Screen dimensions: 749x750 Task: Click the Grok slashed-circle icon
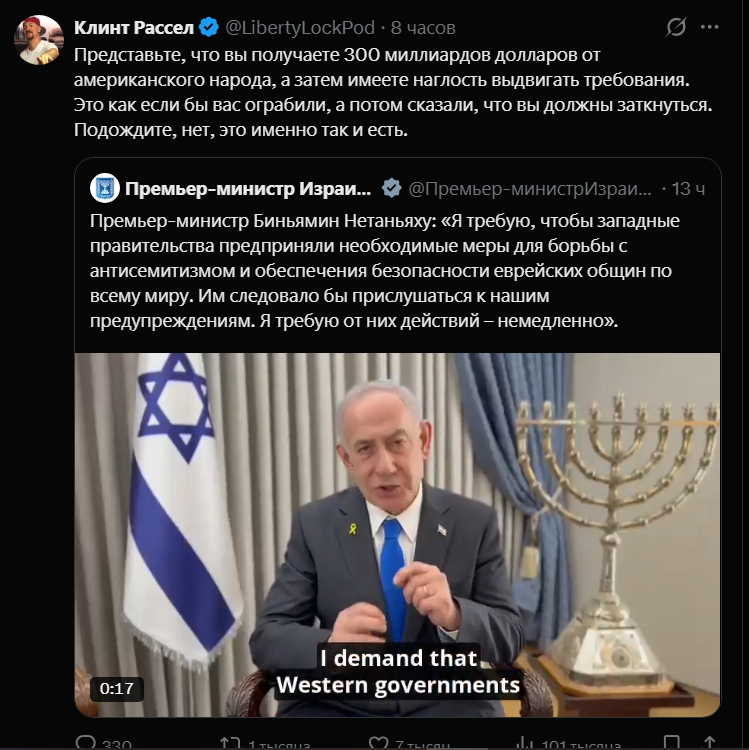click(x=676, y=27)
